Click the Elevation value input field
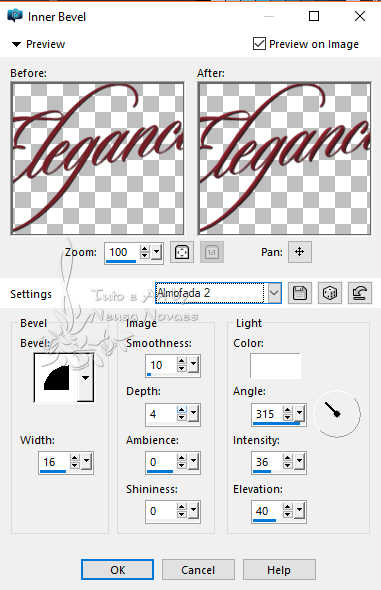Screen dimensions: 381x590 (266, 511)
